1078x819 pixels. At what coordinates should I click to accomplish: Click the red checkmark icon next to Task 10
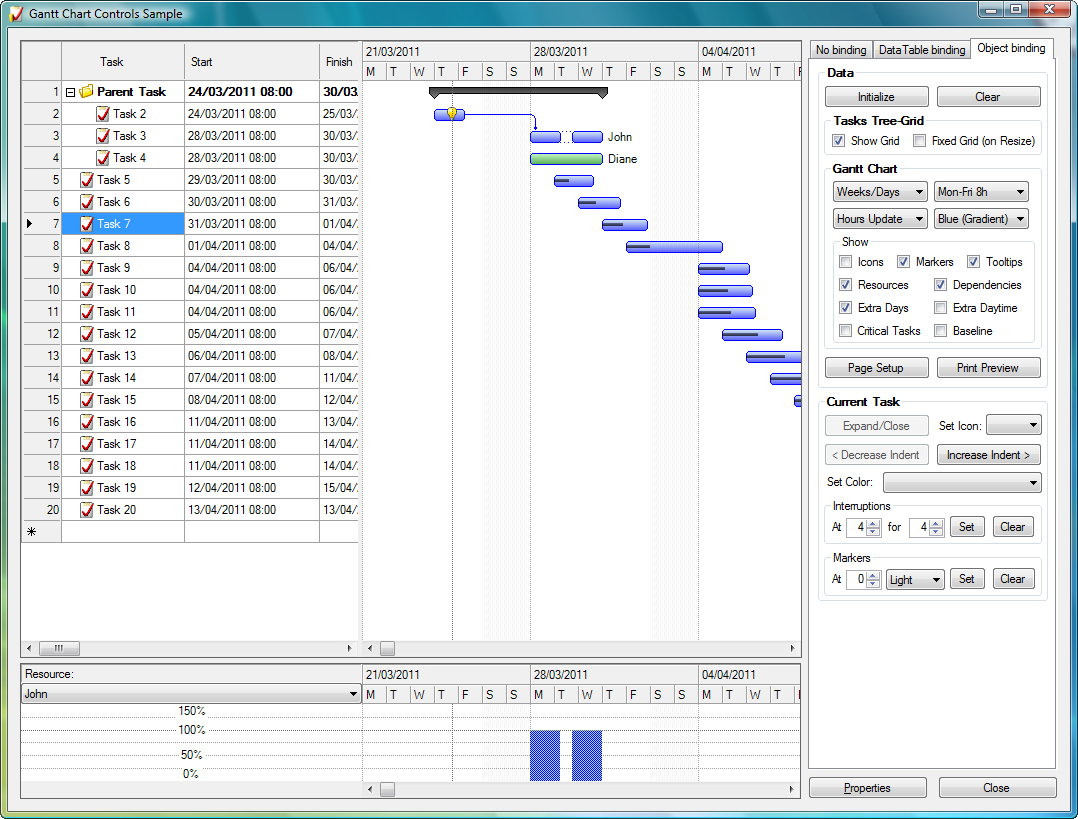point(88,289)
